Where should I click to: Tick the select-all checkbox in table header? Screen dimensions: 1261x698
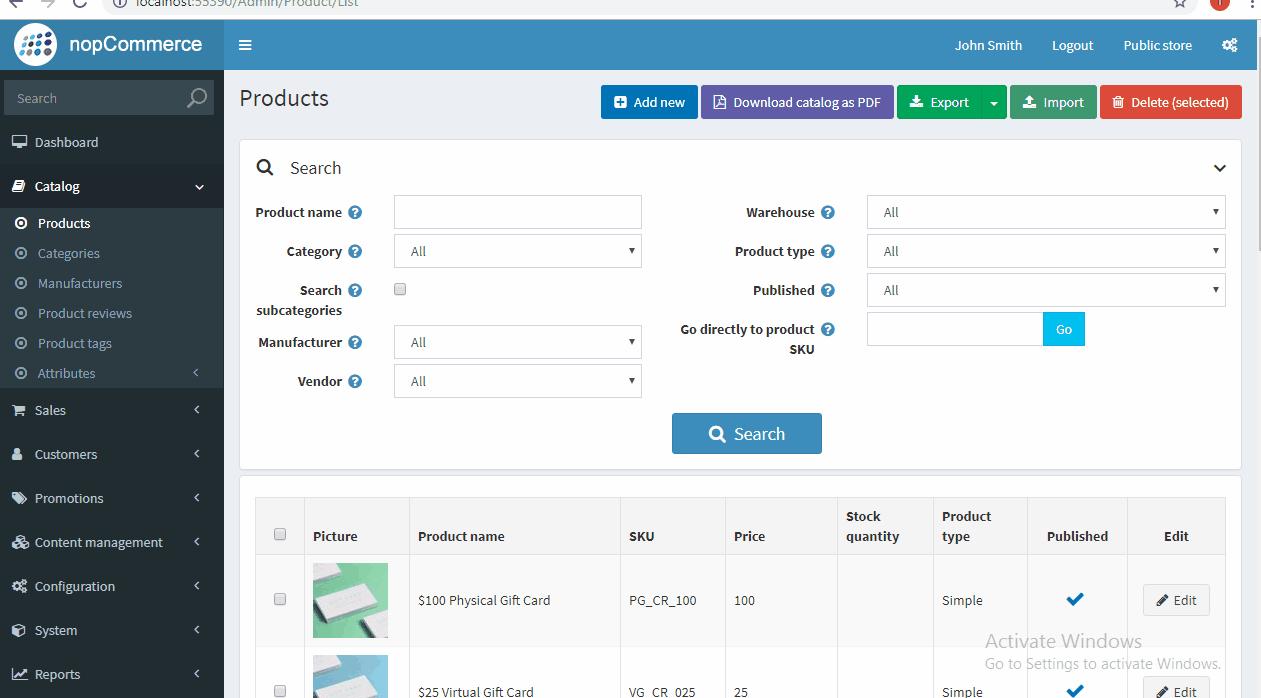(x=280, y=534)
